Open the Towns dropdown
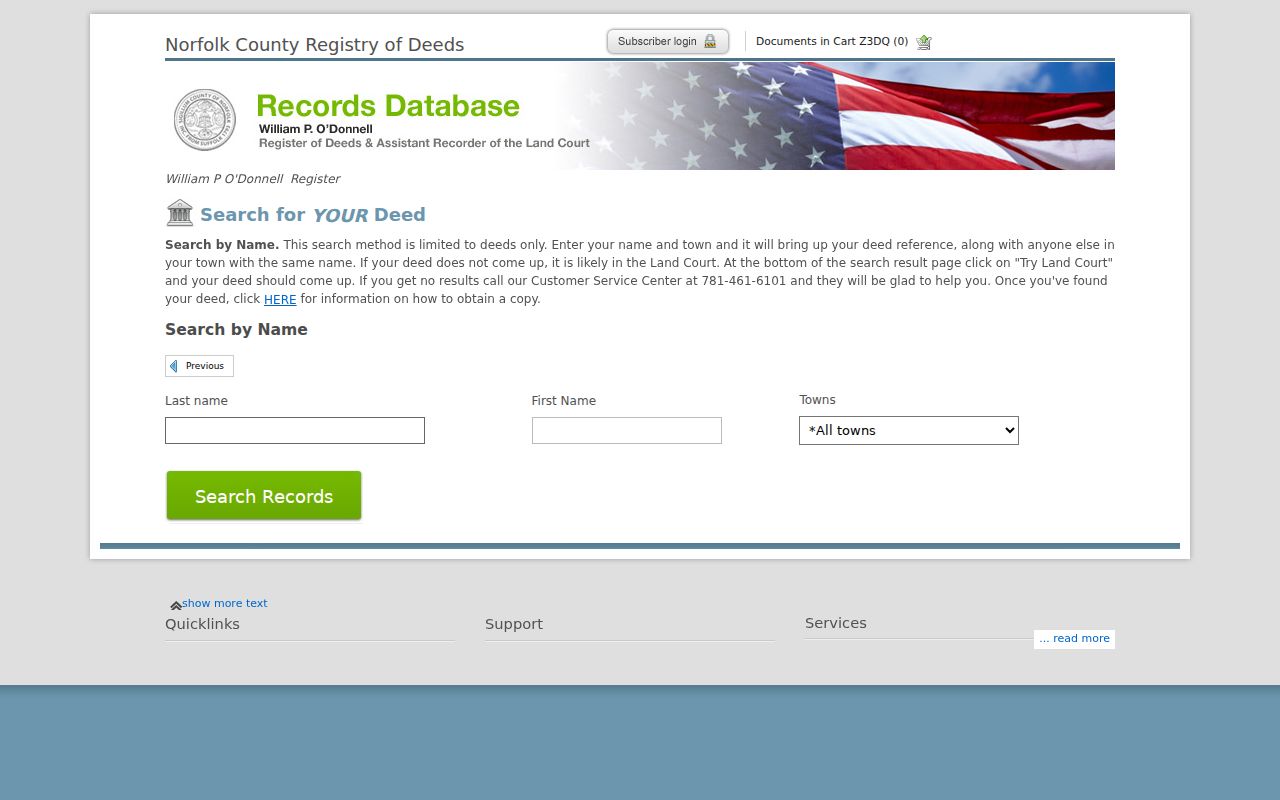1280x800 pixels. coord(909,431)
